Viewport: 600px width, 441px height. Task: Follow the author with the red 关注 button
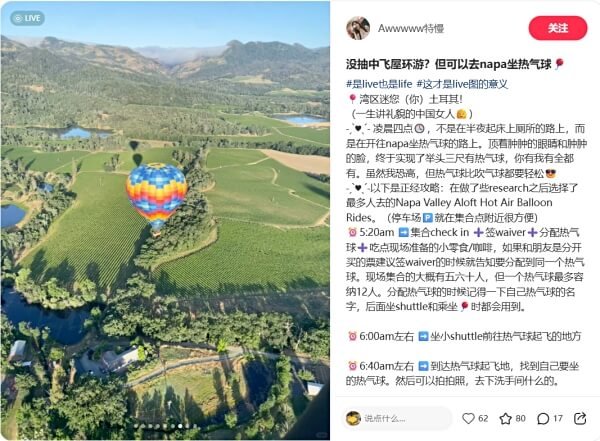pos(558,28)
